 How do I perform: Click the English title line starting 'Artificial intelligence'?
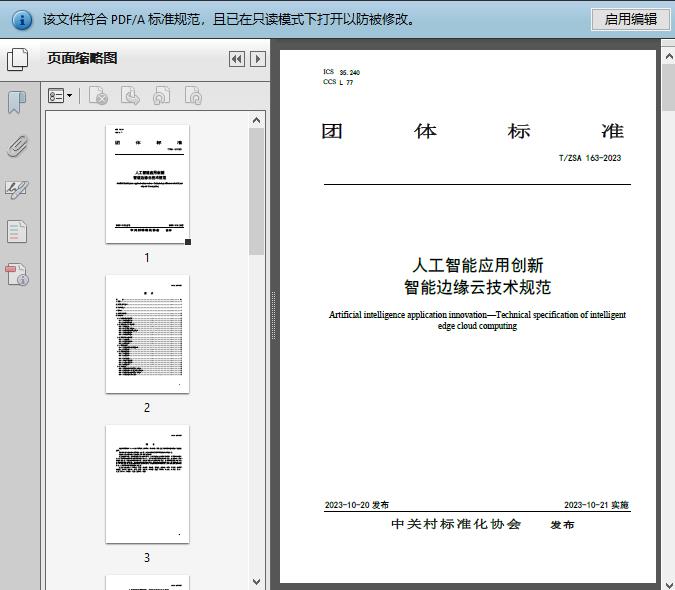477,315
